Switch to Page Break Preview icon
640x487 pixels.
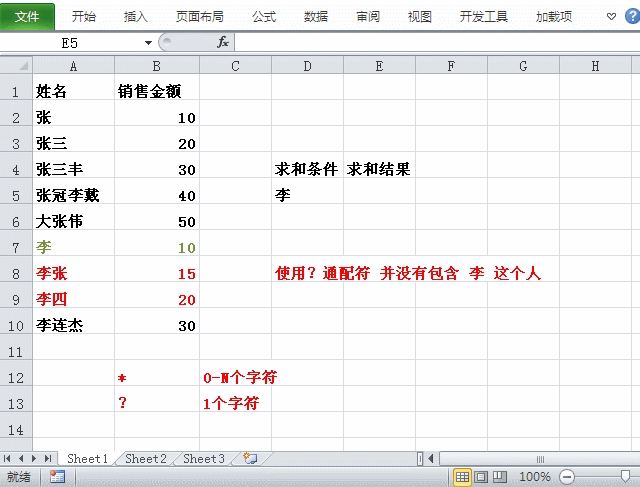500,476
